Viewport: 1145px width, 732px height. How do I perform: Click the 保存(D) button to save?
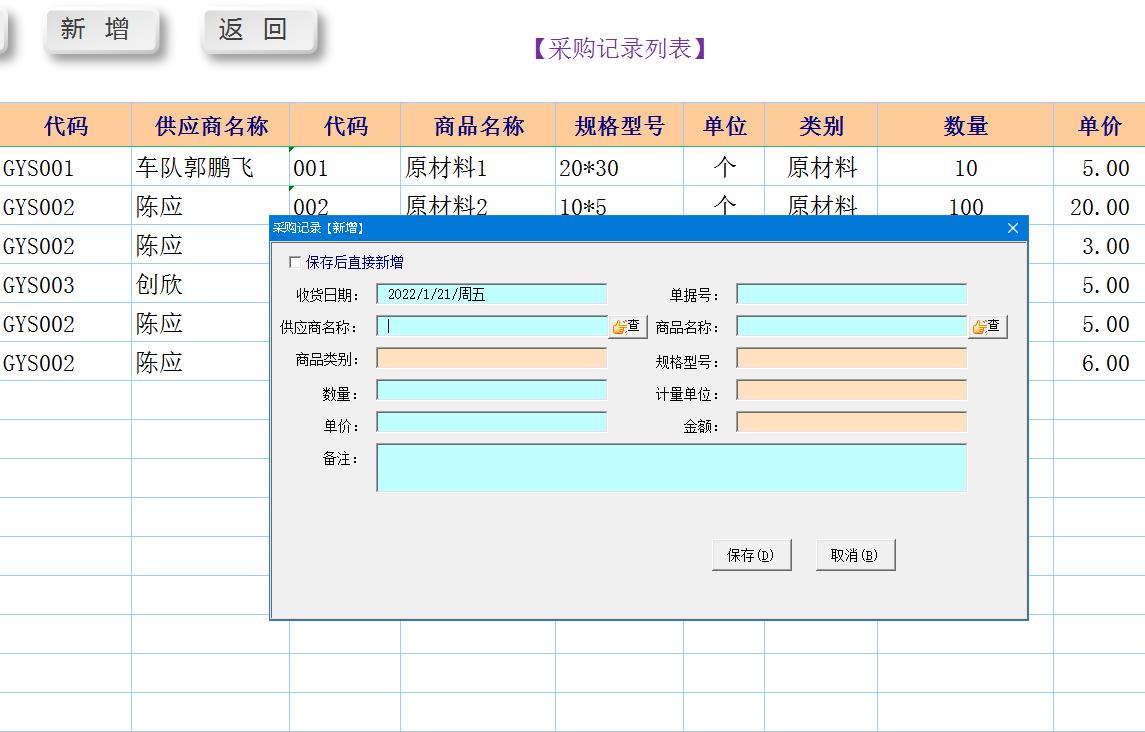click(x=751, y=554)
